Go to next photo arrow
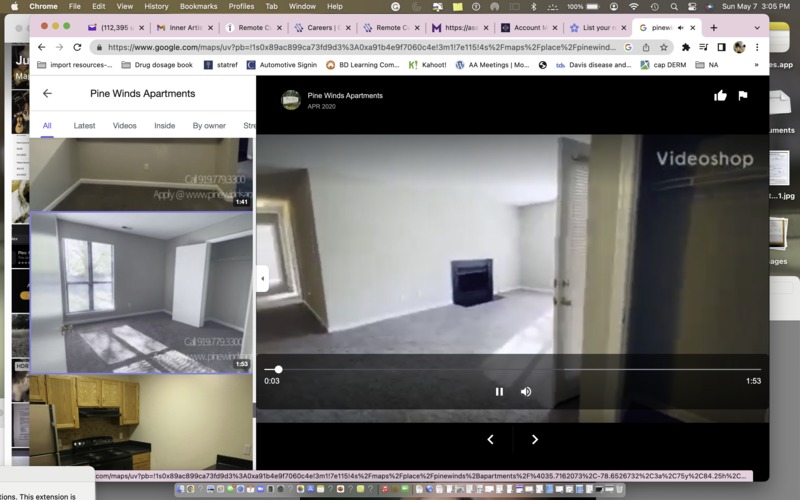 click(534, 439)
